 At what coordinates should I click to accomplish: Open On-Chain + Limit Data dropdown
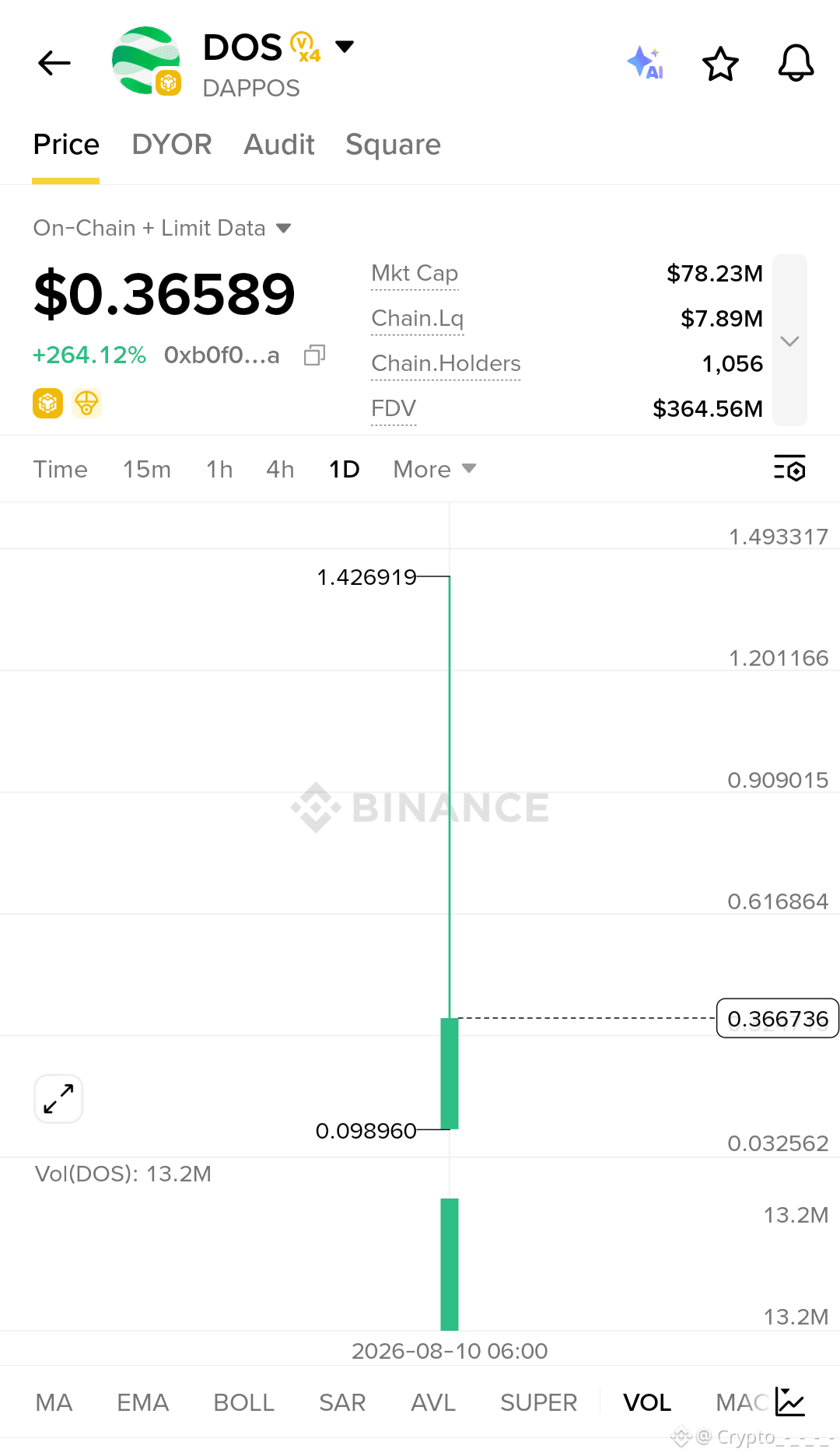162,228
